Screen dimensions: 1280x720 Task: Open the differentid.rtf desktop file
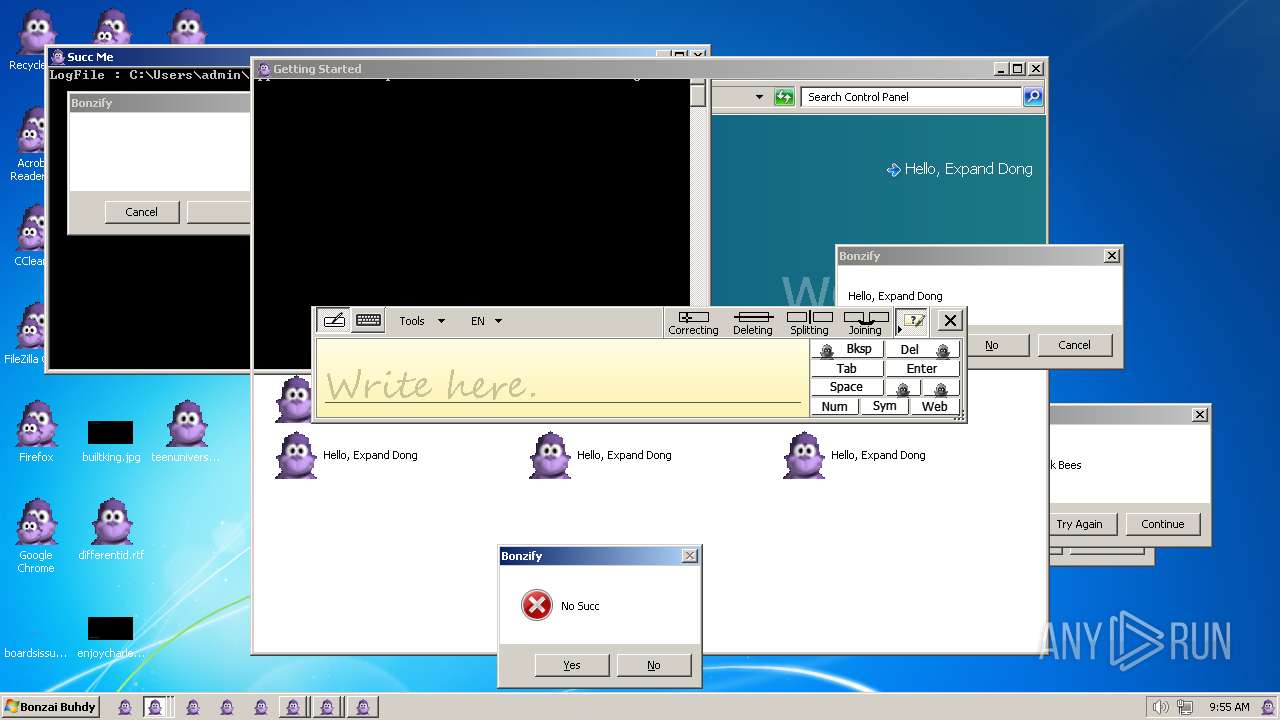pos(111,530)
